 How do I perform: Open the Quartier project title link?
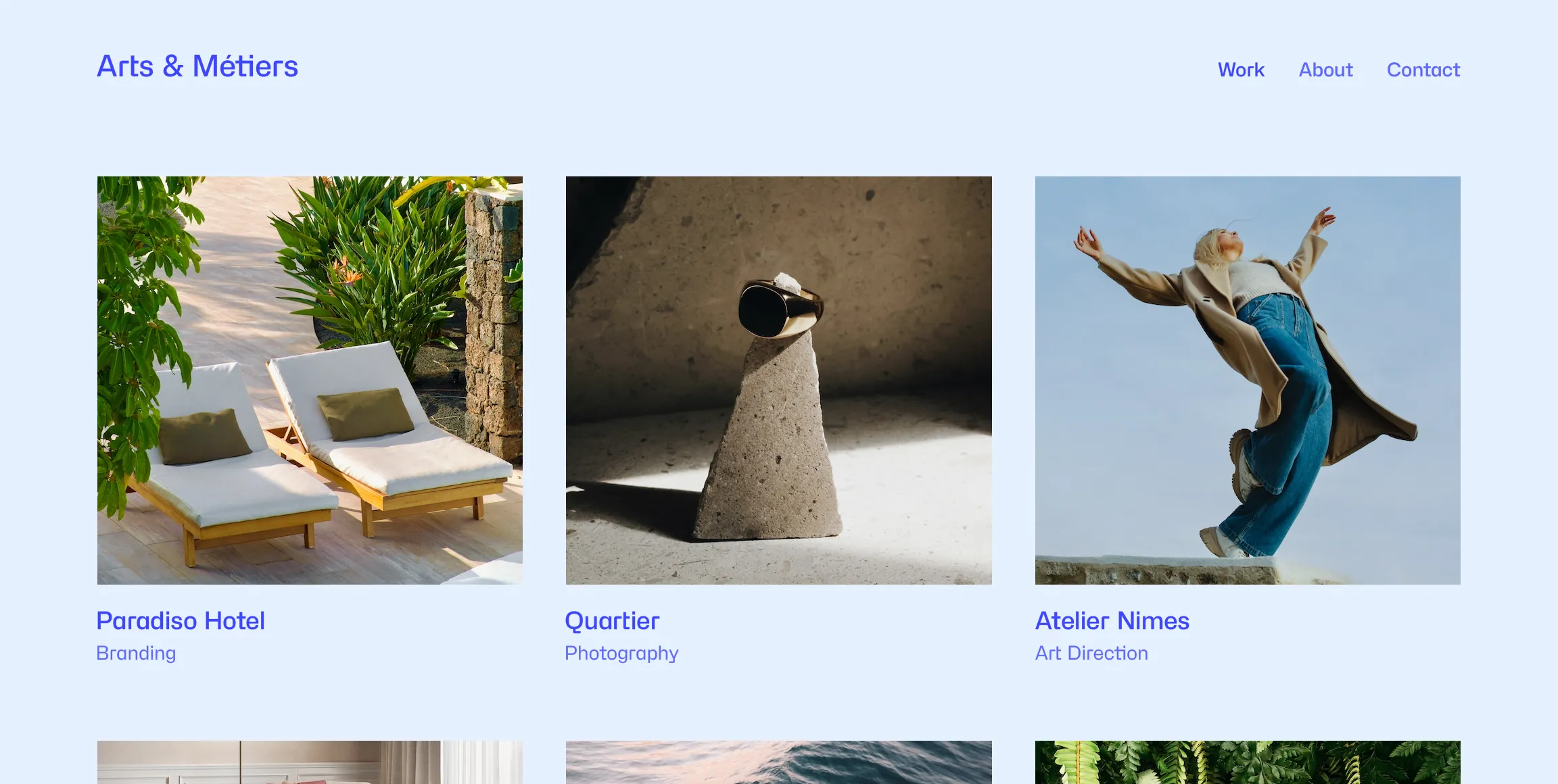[612, 620]
